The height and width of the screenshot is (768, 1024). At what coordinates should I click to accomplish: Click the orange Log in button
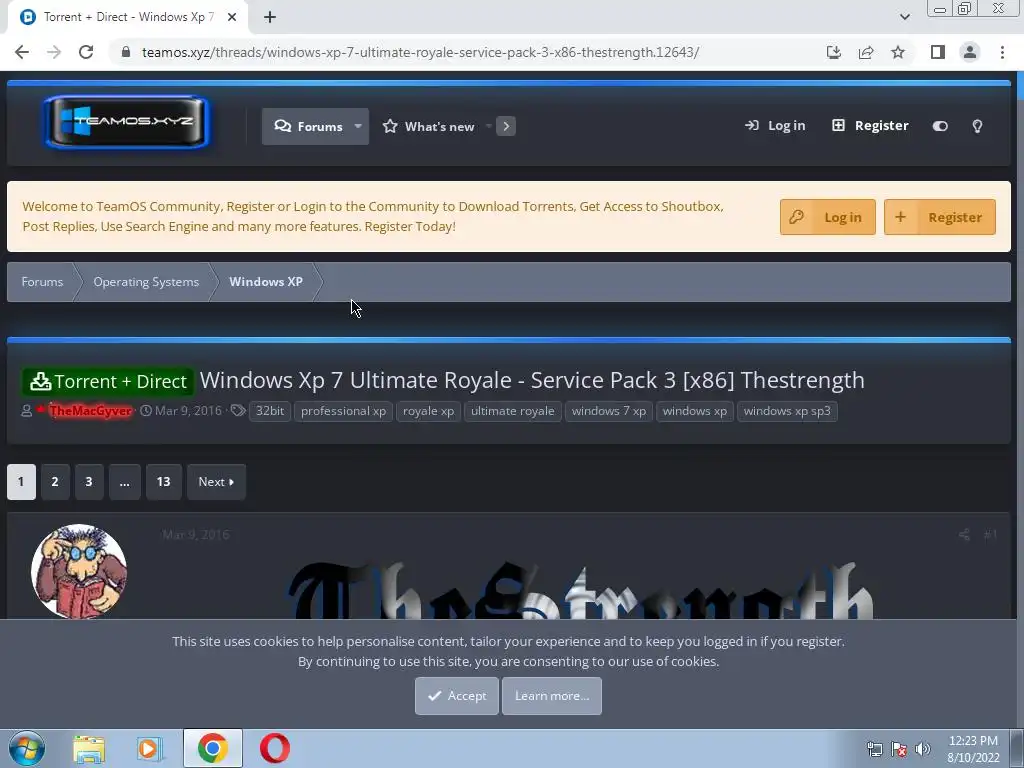[x=827, y=217]
